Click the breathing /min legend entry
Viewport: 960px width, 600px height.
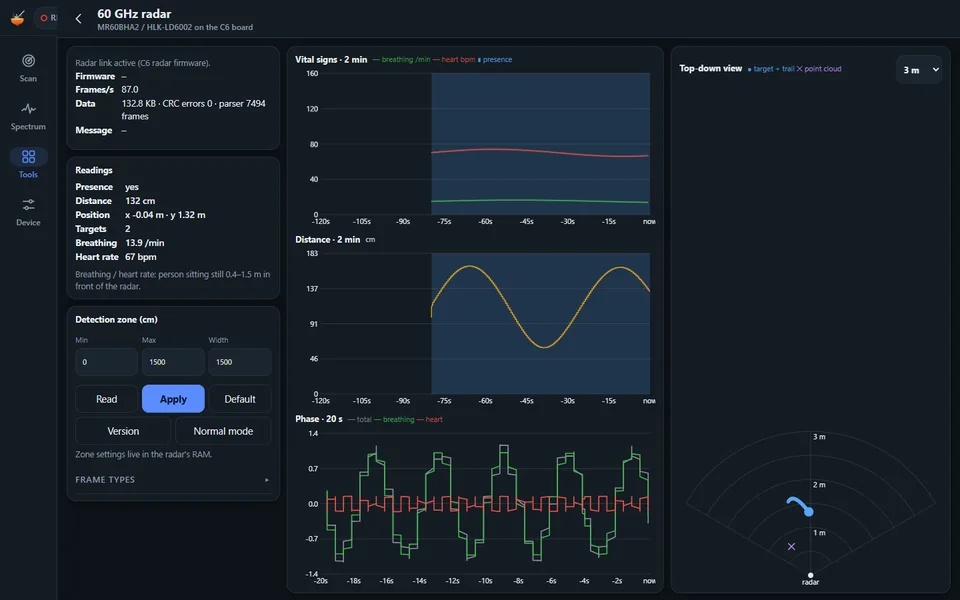click(401, 59)
